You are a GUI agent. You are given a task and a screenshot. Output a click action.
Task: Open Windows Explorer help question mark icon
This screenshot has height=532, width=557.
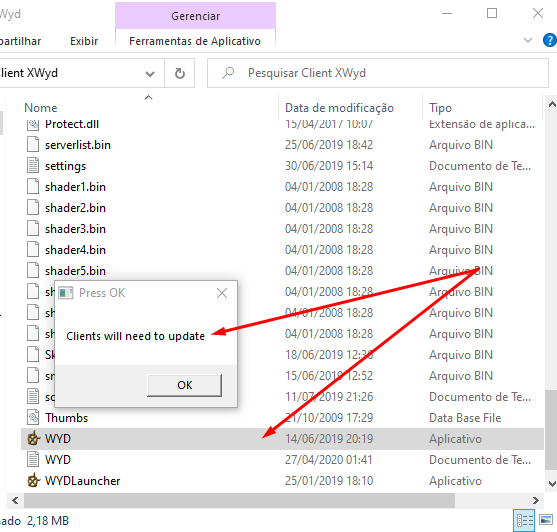(549, 40)
